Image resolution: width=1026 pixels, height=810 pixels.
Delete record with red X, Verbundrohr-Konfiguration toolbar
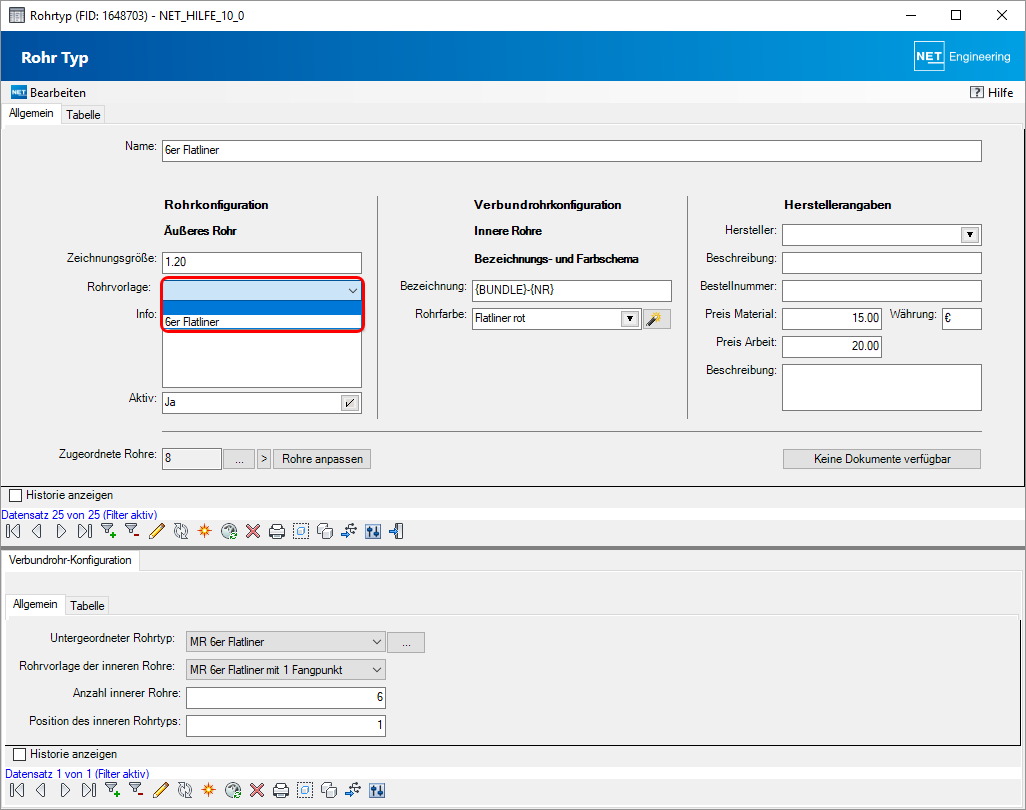tap(256, 790)
